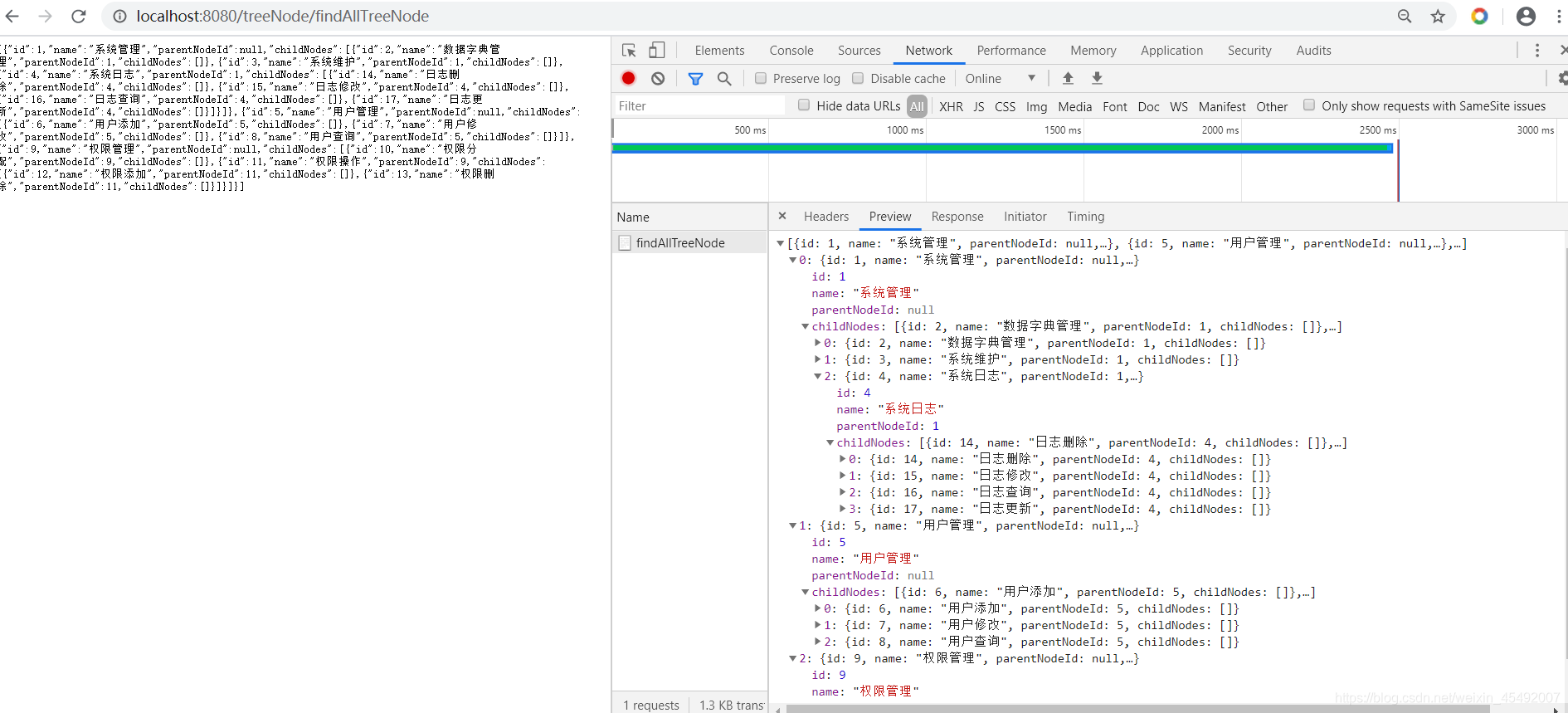Click the site info icon in address bar
This screenshot has width=1568, height=713.
(x=120, y=16)
